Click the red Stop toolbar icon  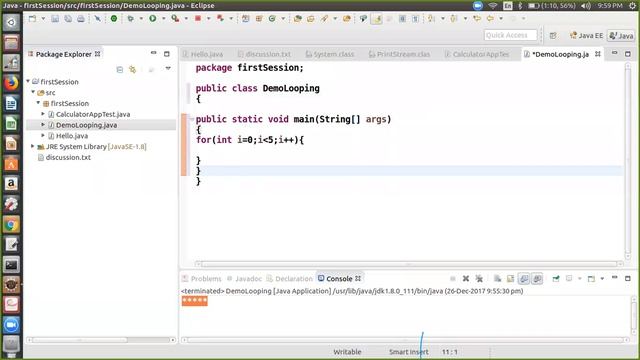[198, 18]
